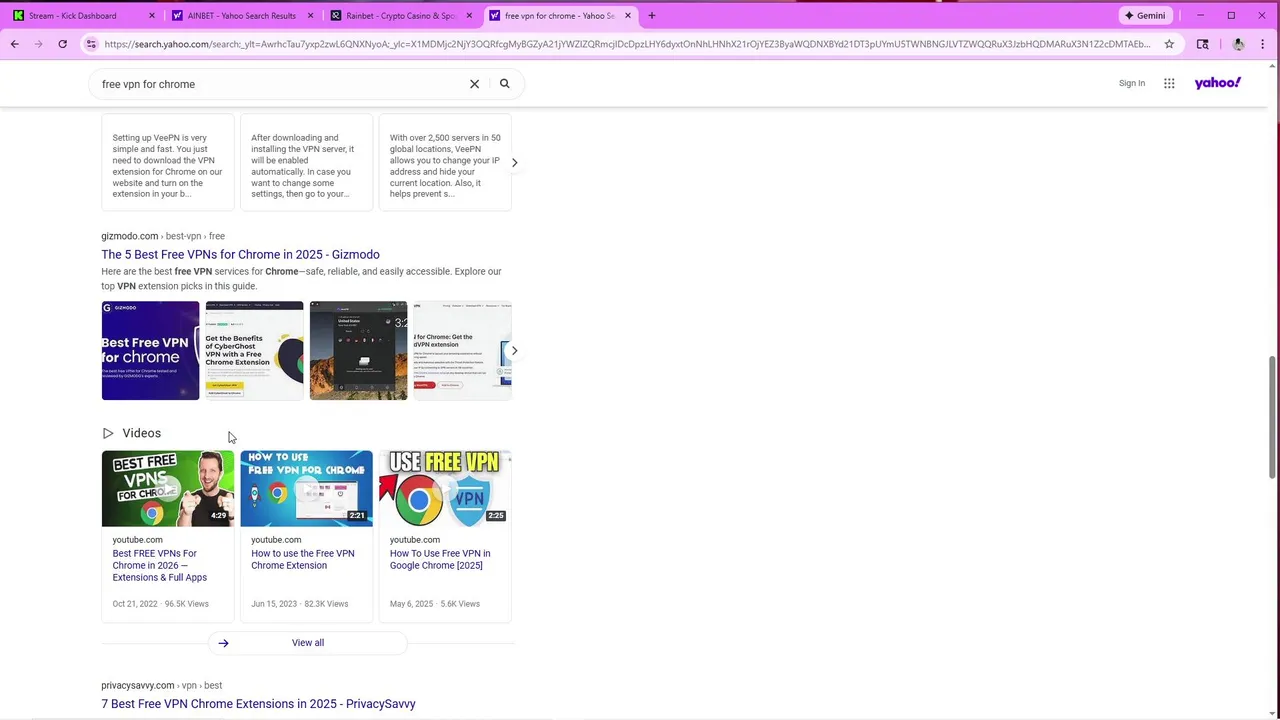Screen dimensions: 1280x720
Task: Minimize the Chrome window
Action: point(1200,16)
